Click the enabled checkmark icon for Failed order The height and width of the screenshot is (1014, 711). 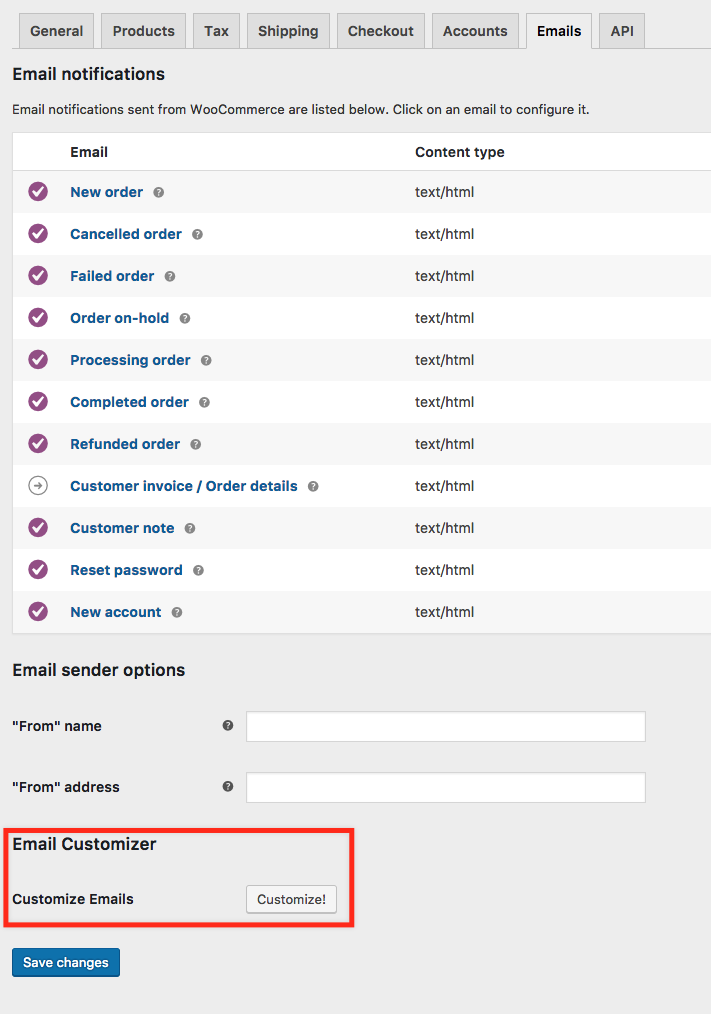point(38,275)
